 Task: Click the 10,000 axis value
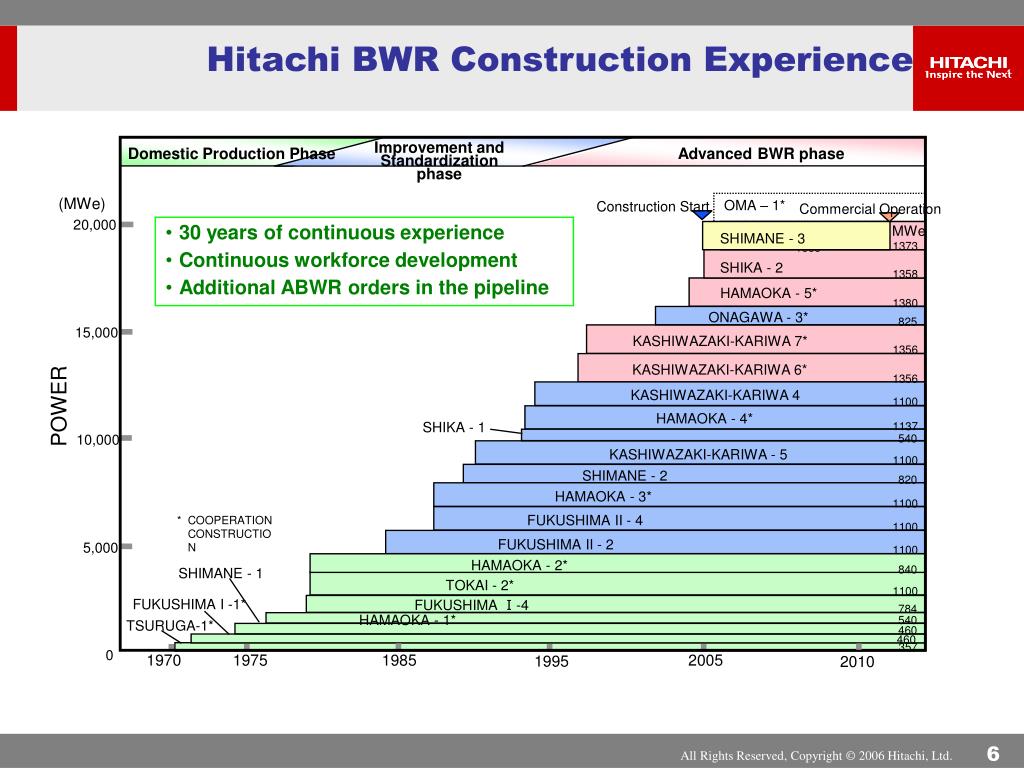click(97, 440)
